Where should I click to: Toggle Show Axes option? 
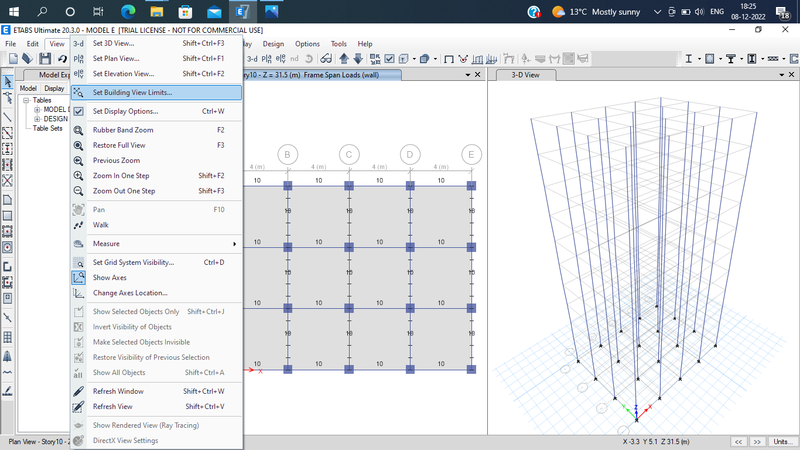pyautogui.click(x=156, y=278)
